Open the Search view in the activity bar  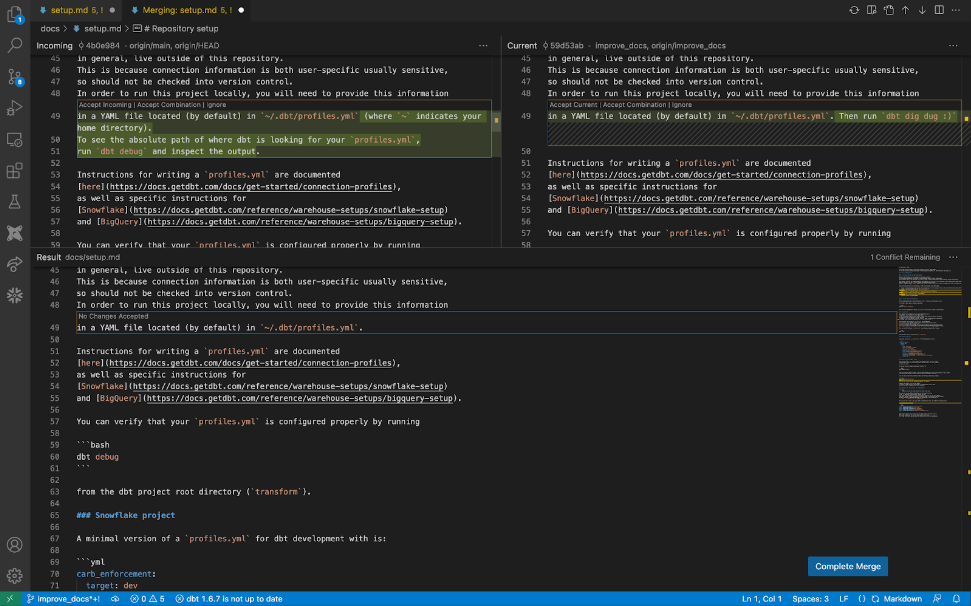[x=14, y=45]
